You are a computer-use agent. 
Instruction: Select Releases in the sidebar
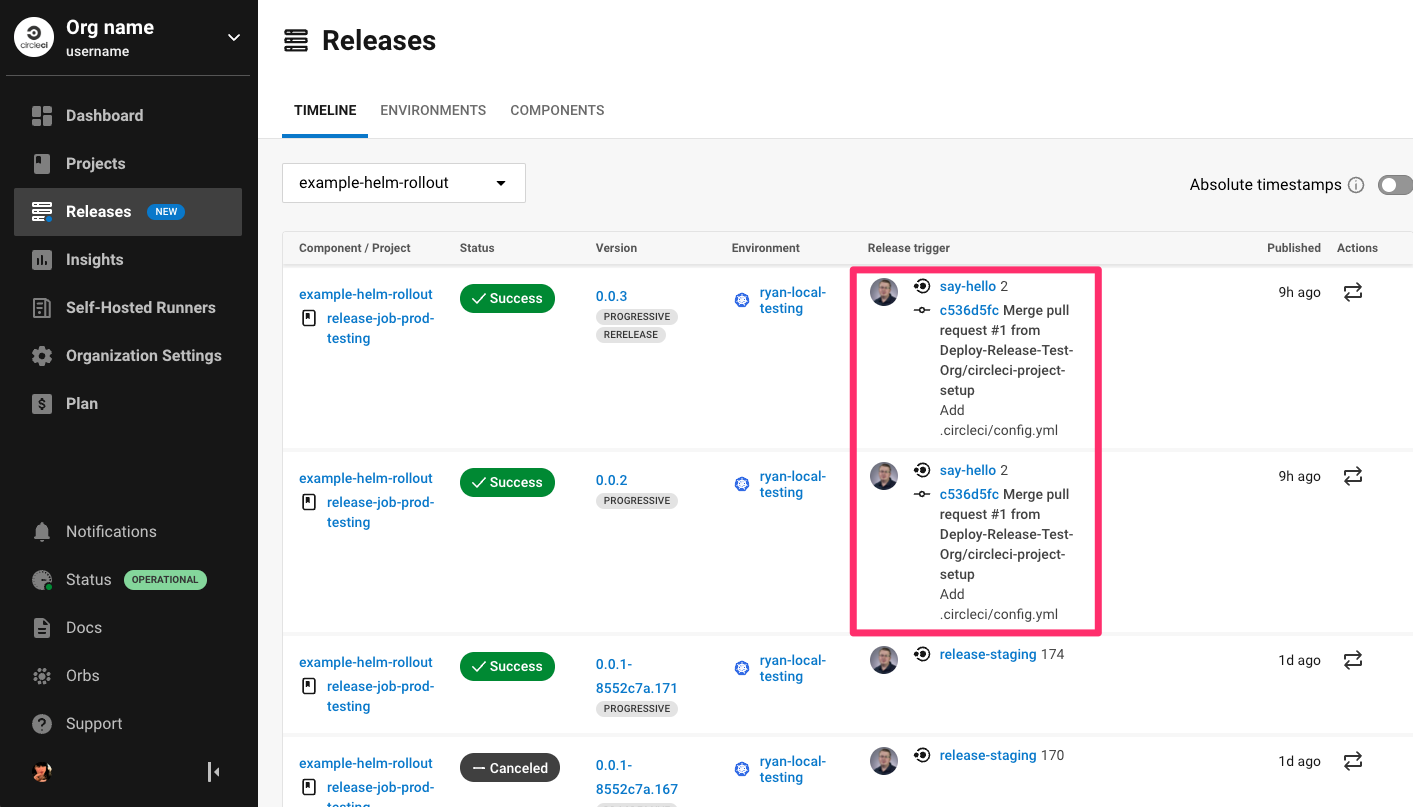[x=128, y=212]
